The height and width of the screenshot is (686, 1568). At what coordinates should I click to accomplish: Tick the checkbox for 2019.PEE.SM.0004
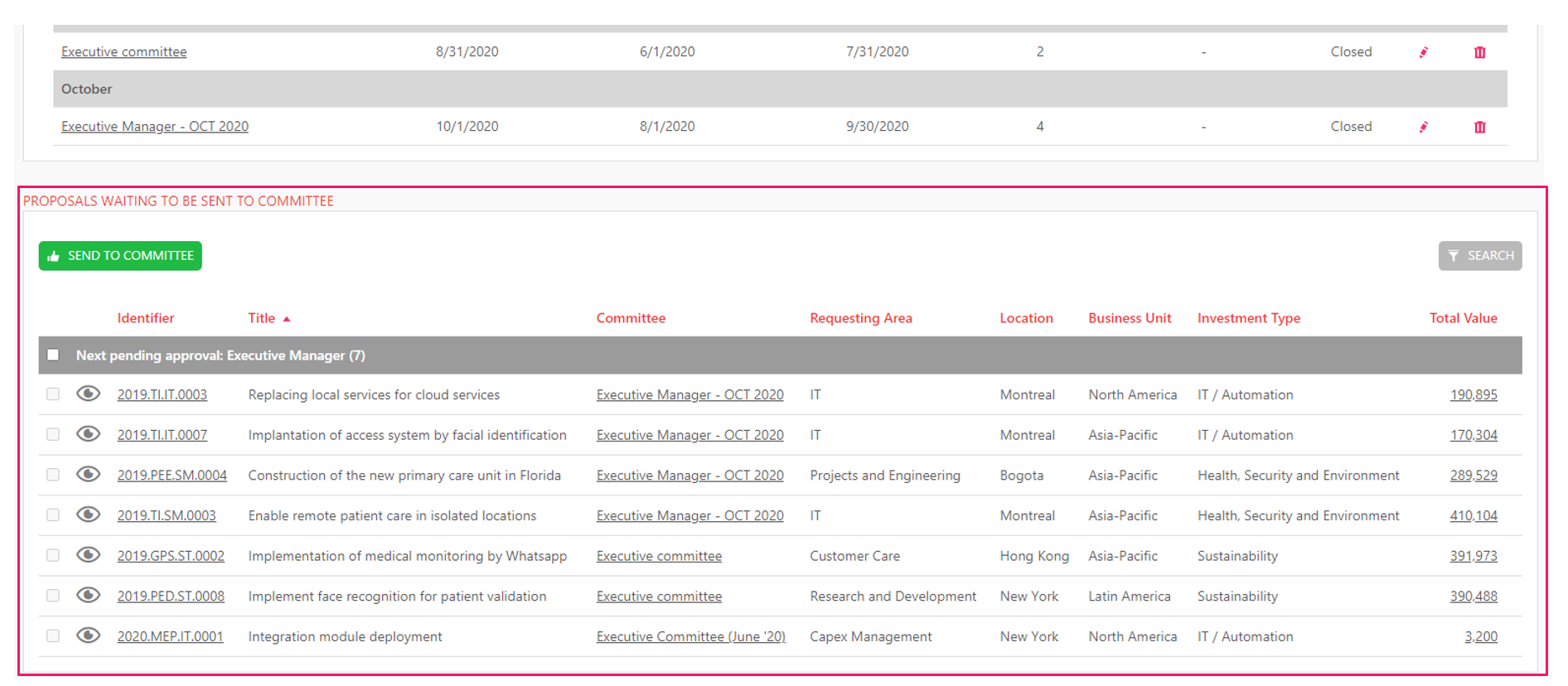53,475
